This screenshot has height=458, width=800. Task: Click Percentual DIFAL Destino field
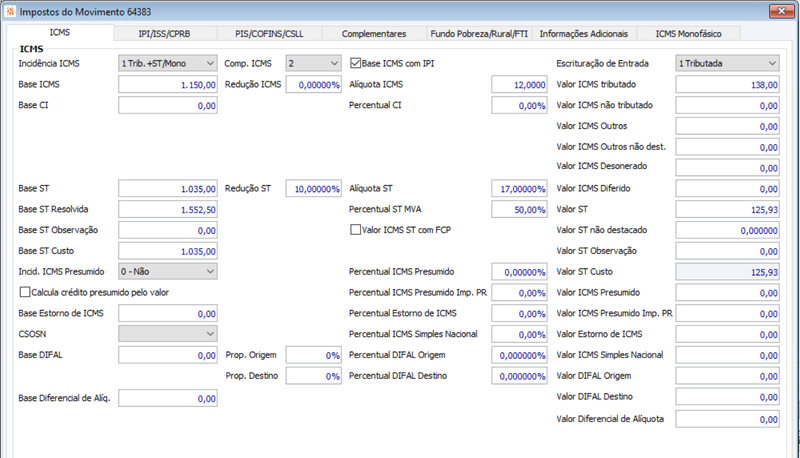(519, 376)
